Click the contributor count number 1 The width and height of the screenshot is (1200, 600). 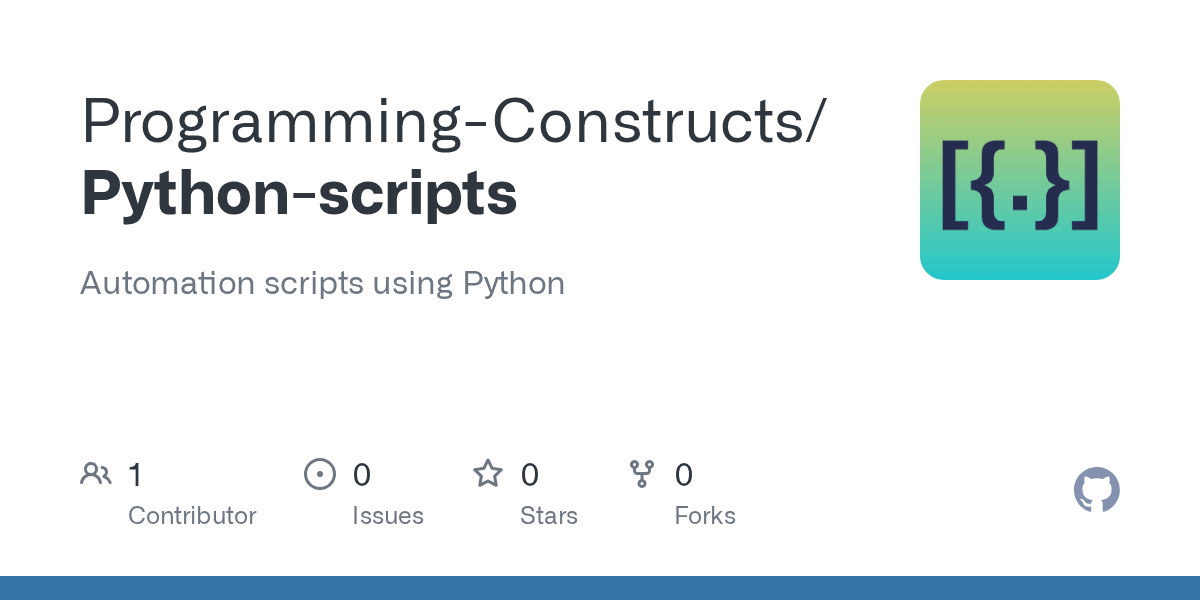(135, 474)
